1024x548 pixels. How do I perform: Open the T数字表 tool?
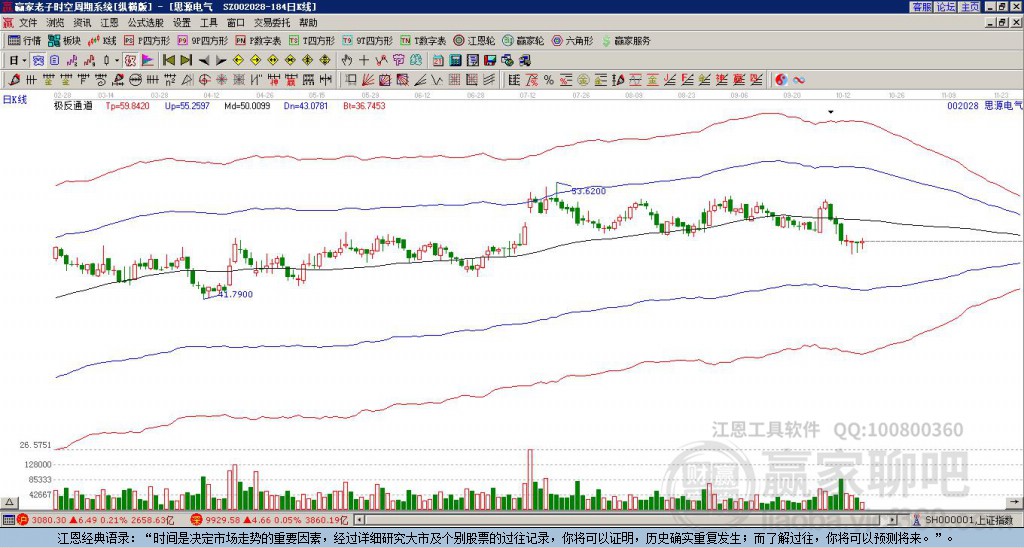coord(423,40)
